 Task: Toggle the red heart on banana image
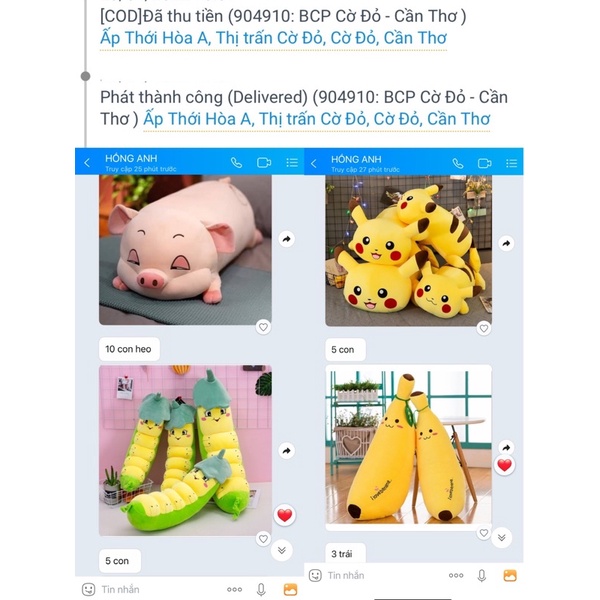[x=504, y=465]
